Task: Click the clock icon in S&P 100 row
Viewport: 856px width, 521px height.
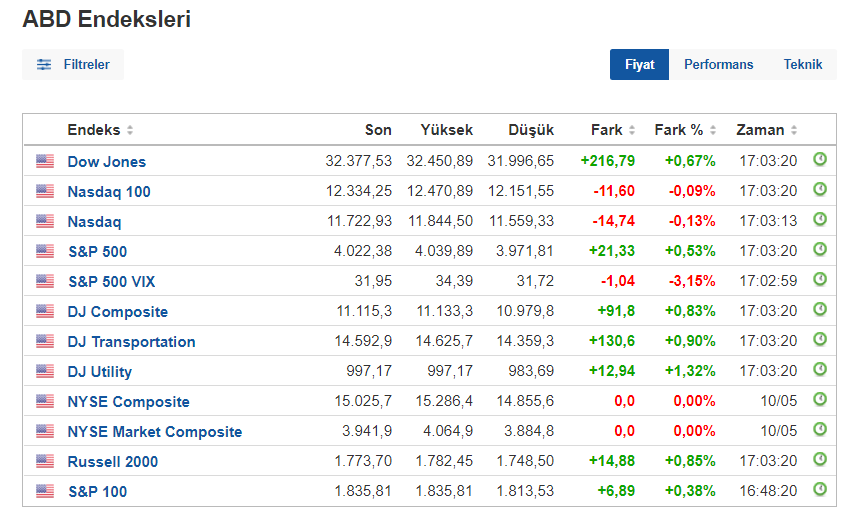Action: point(820,490)
